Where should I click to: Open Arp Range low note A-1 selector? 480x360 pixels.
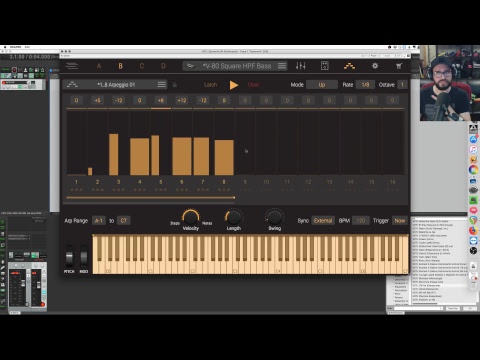pyautogui.click(x=99, y=221)
